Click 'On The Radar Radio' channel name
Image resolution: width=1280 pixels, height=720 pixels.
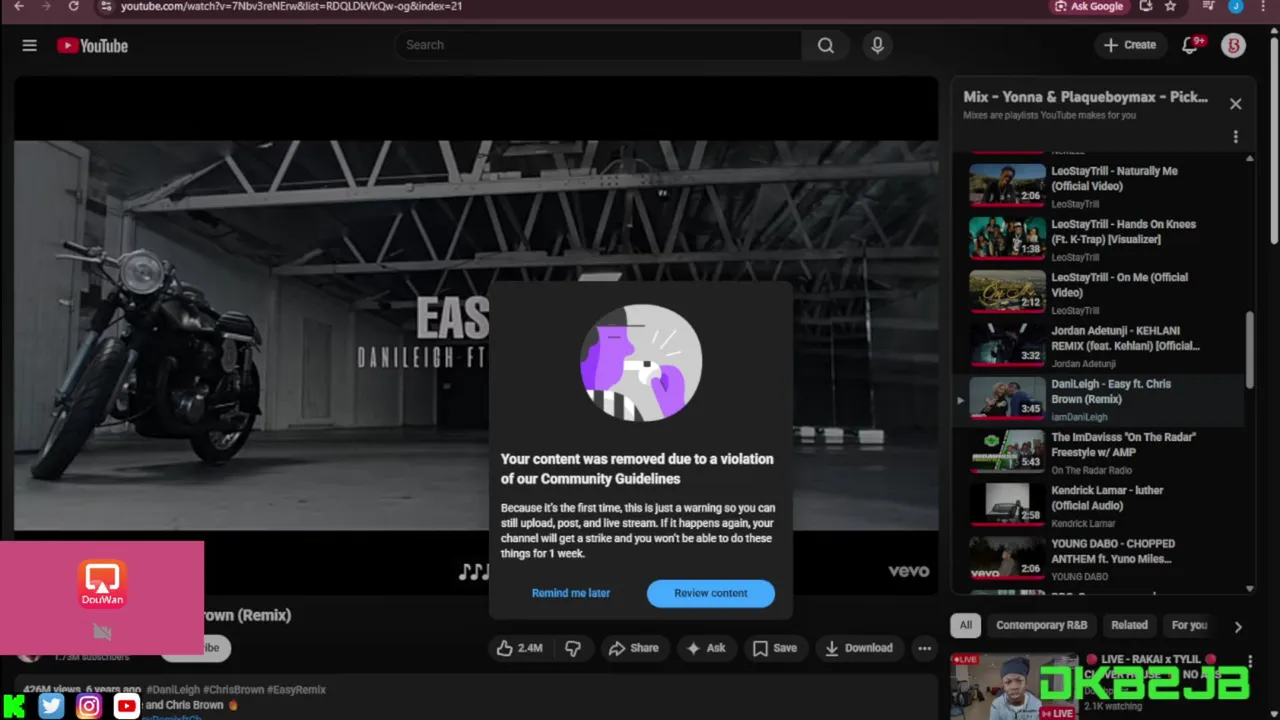pyautogui.click(x=1091, y=470)
